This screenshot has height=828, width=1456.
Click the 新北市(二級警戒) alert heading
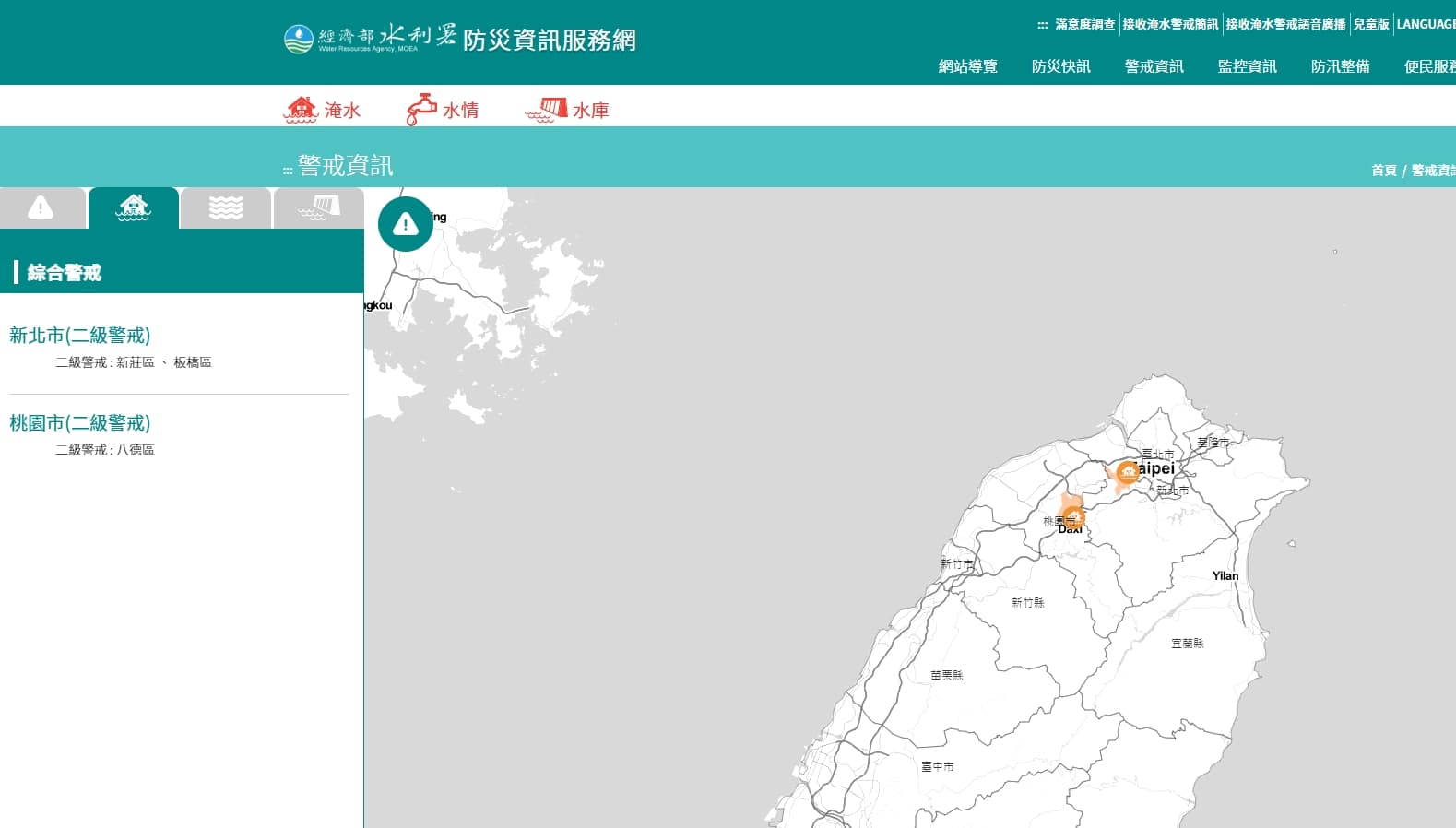tap(80, 336)
